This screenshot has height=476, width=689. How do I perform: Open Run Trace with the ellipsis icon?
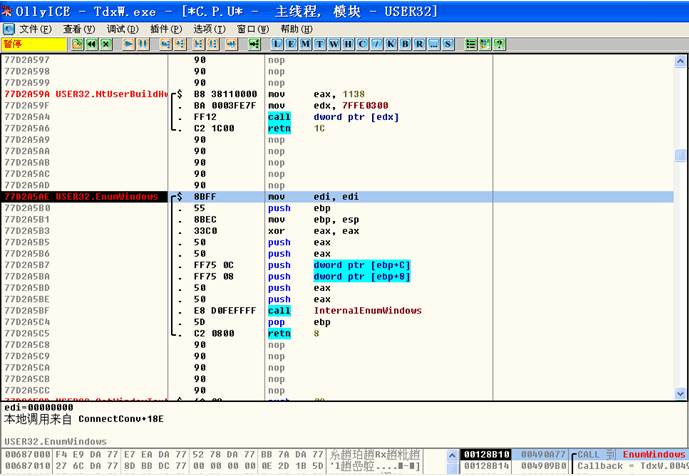click(x=434, y=44)
